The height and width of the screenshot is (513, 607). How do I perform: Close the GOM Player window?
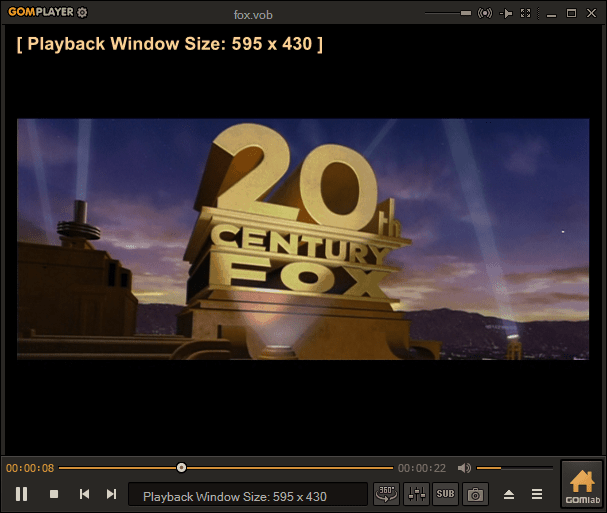click(x=592, y=13)
